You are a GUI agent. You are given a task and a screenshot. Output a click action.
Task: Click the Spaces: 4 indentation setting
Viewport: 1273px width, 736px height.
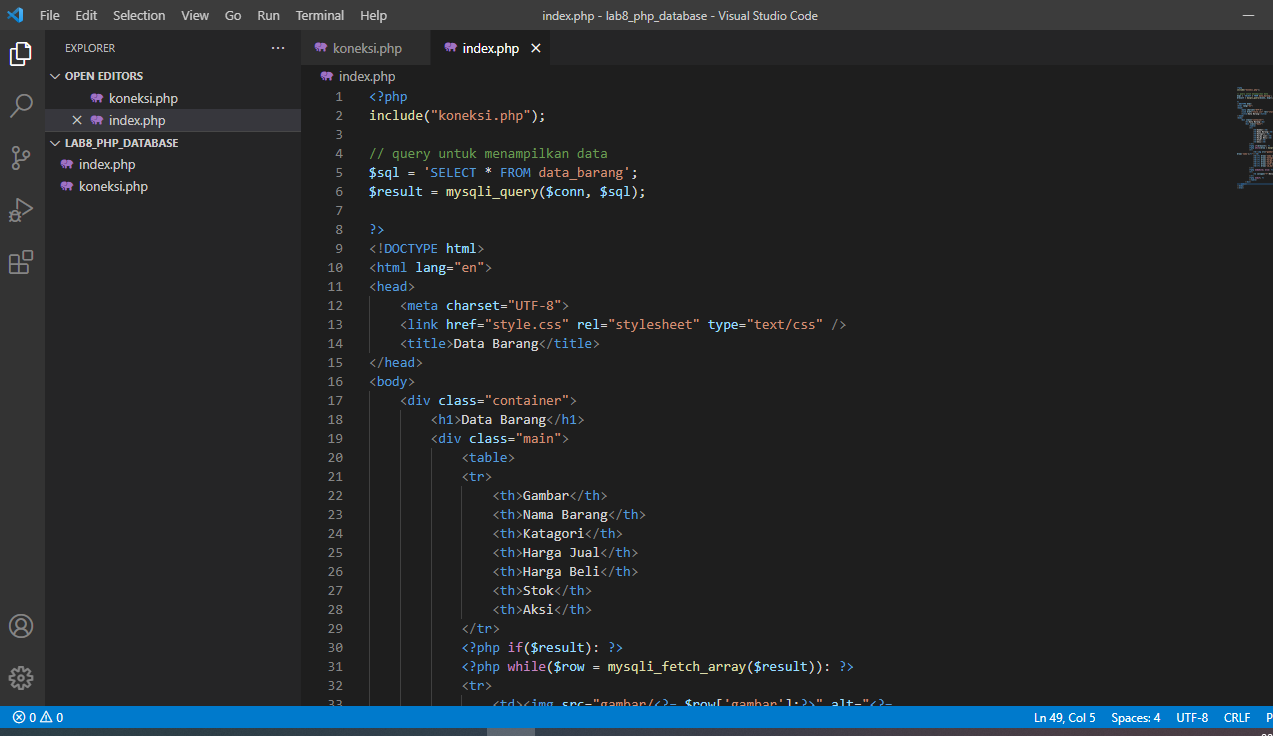(1135, 717)
